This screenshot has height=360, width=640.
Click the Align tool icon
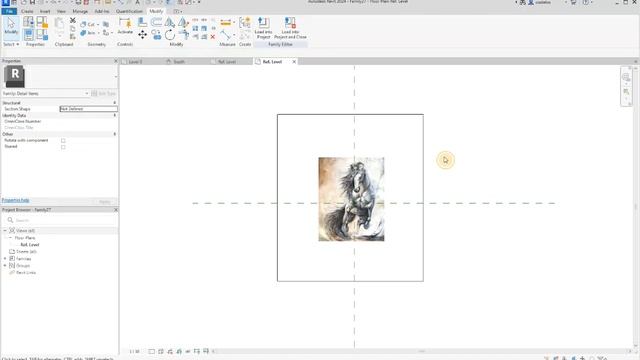142,22
